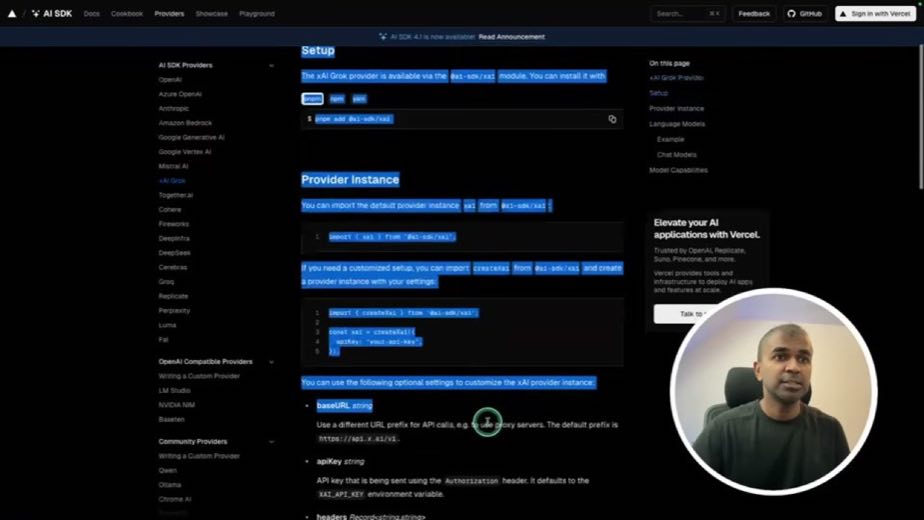Open Perplexity provider page

click(174, 311)
